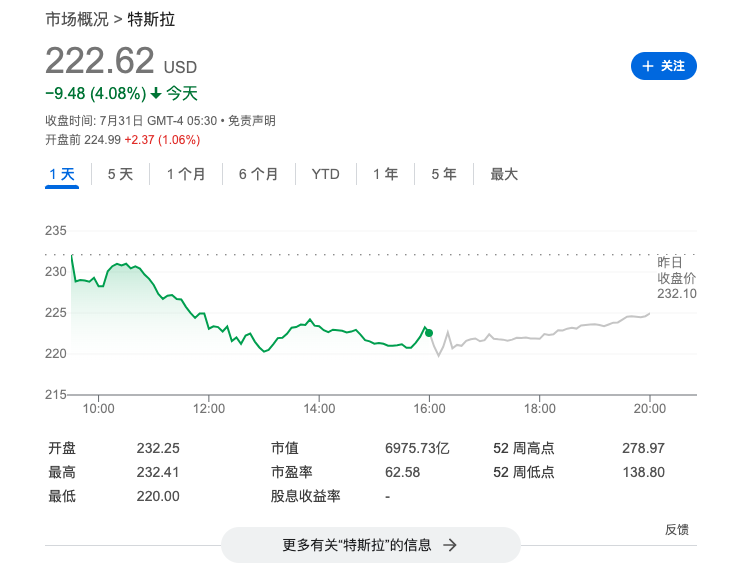
Task: Click the green down arrow next to 今天
Action: 156,94
